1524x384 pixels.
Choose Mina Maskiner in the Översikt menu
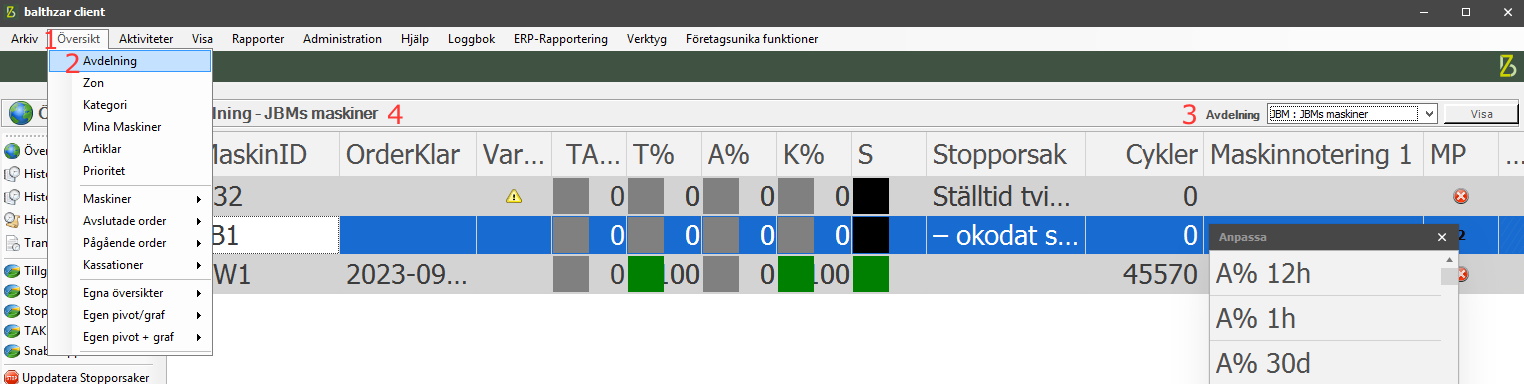click(130, 127)
